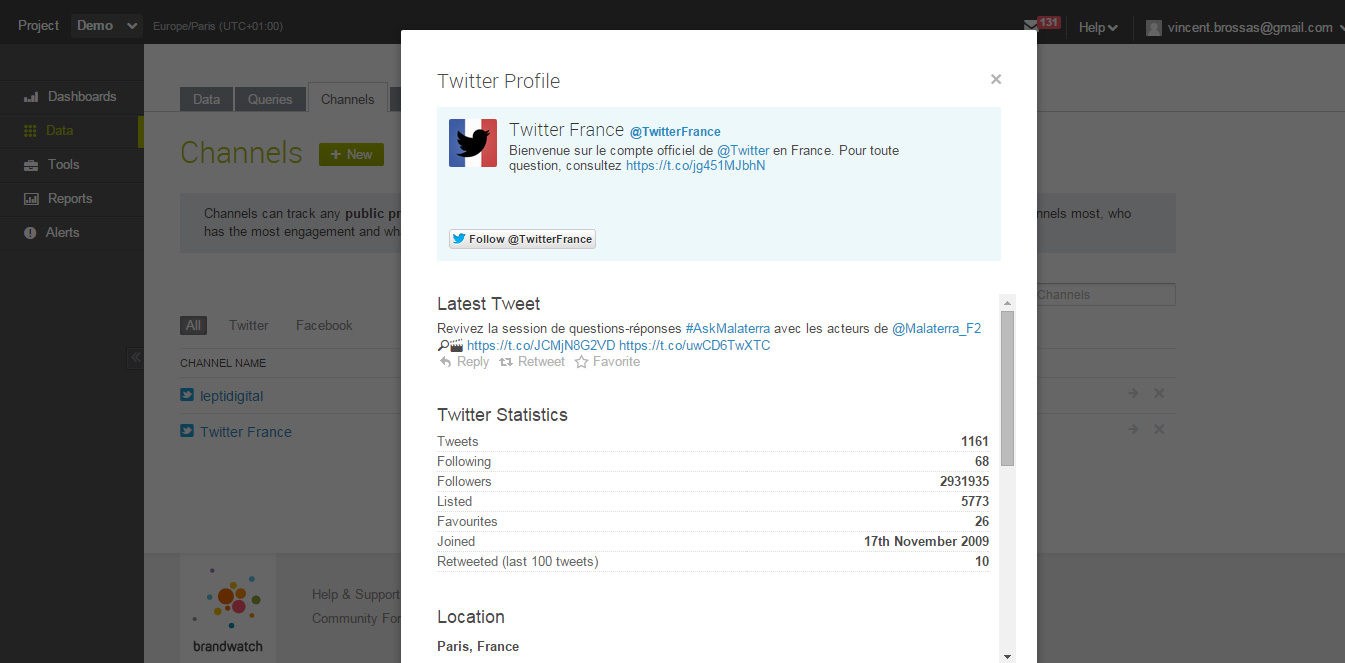Click the search Channels input field
This screenshot has width=1345, height=663.
tap(1105, 295)
